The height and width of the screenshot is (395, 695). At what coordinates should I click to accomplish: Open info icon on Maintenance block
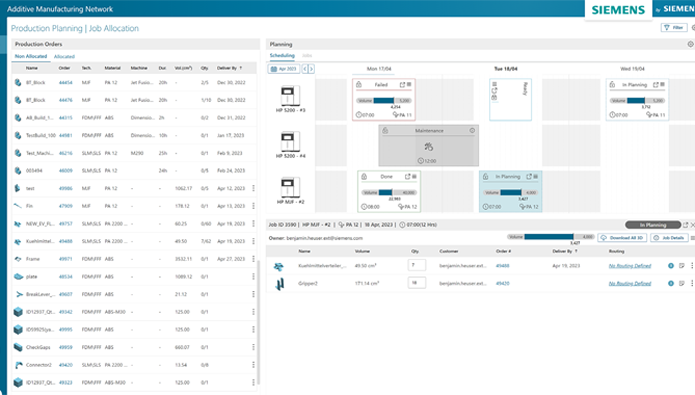click(472, 130)
